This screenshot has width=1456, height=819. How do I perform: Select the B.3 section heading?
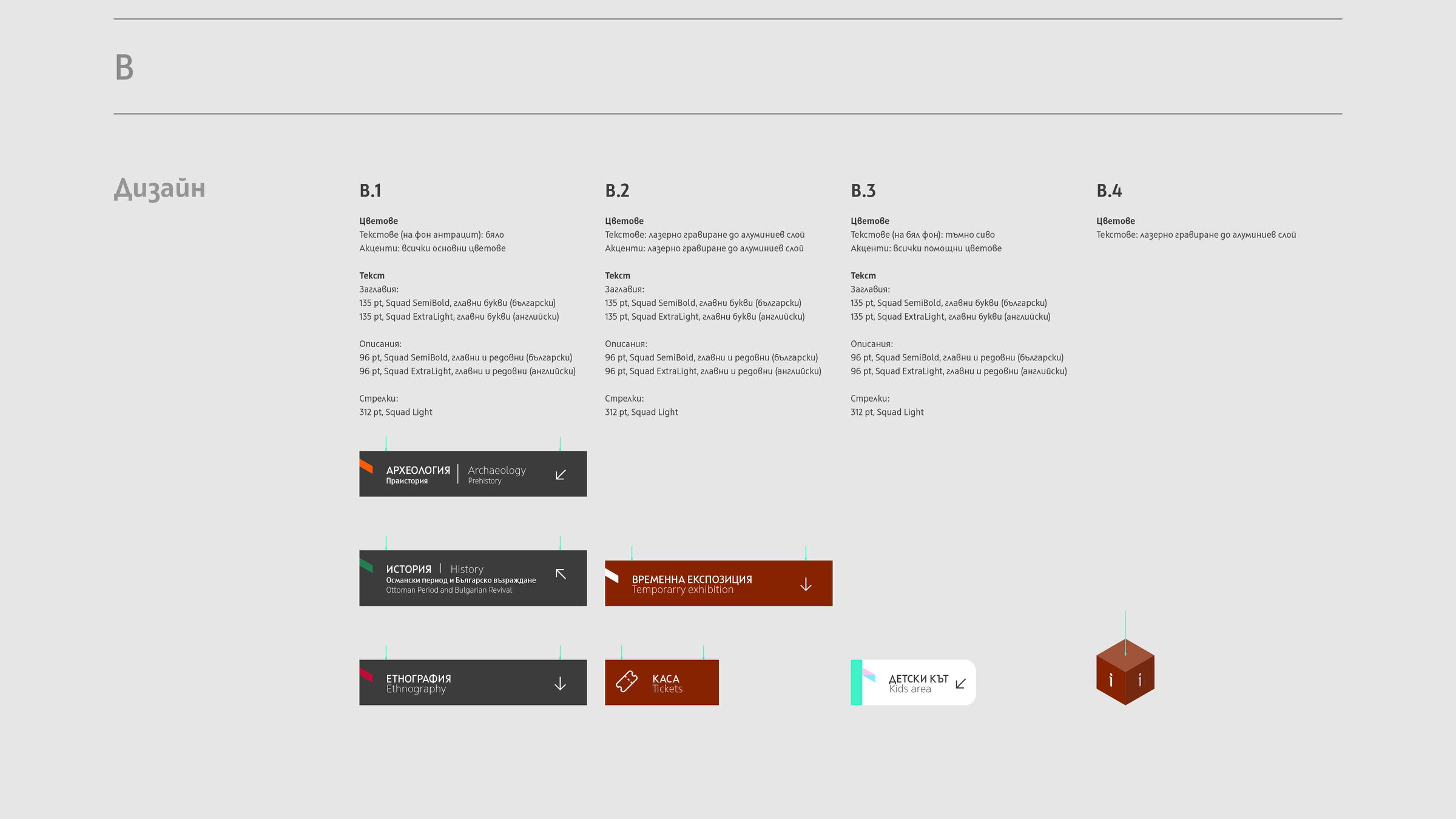click(863, 190)
